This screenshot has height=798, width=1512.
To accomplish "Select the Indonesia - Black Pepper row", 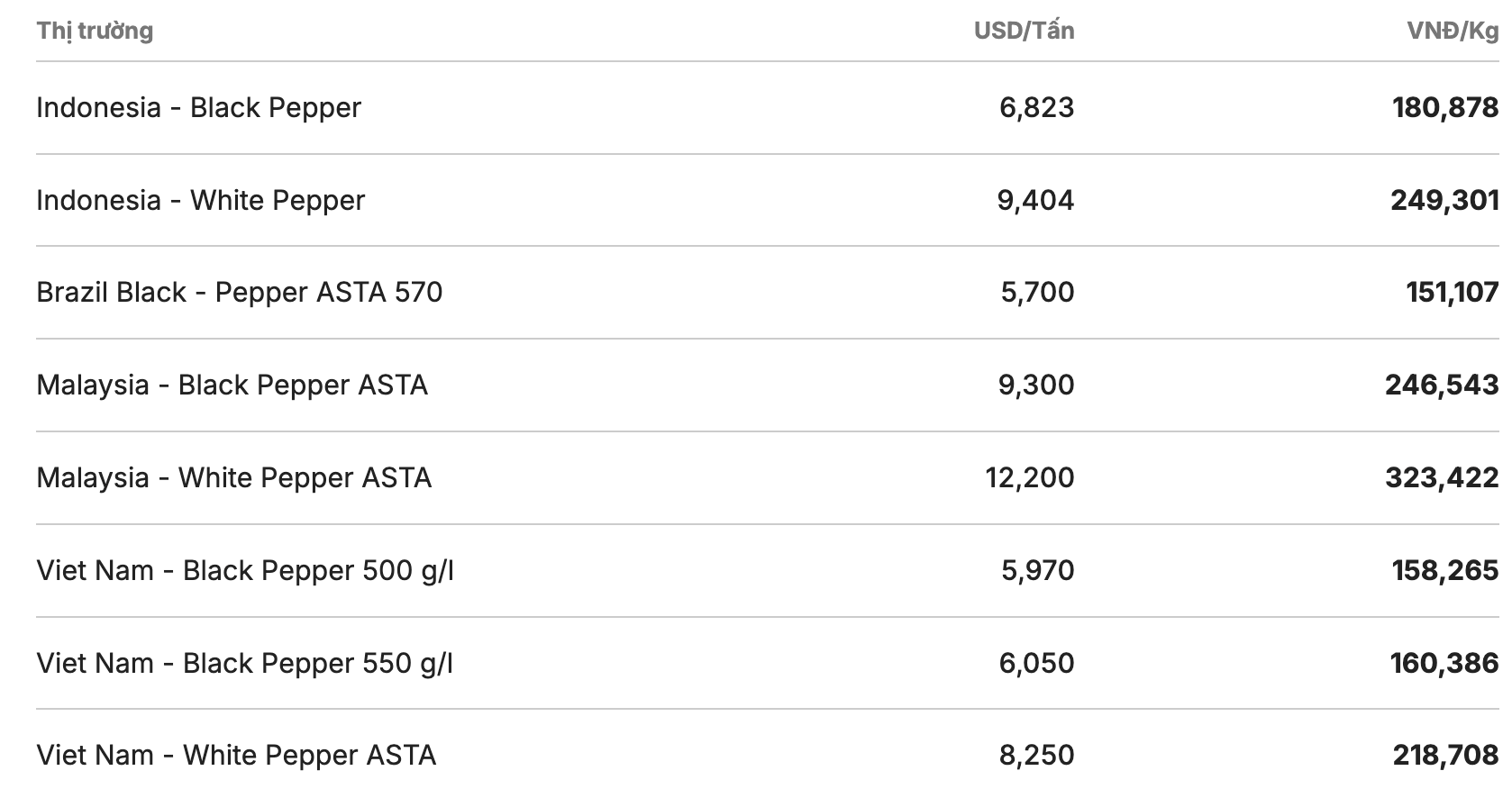I will 768,108.
